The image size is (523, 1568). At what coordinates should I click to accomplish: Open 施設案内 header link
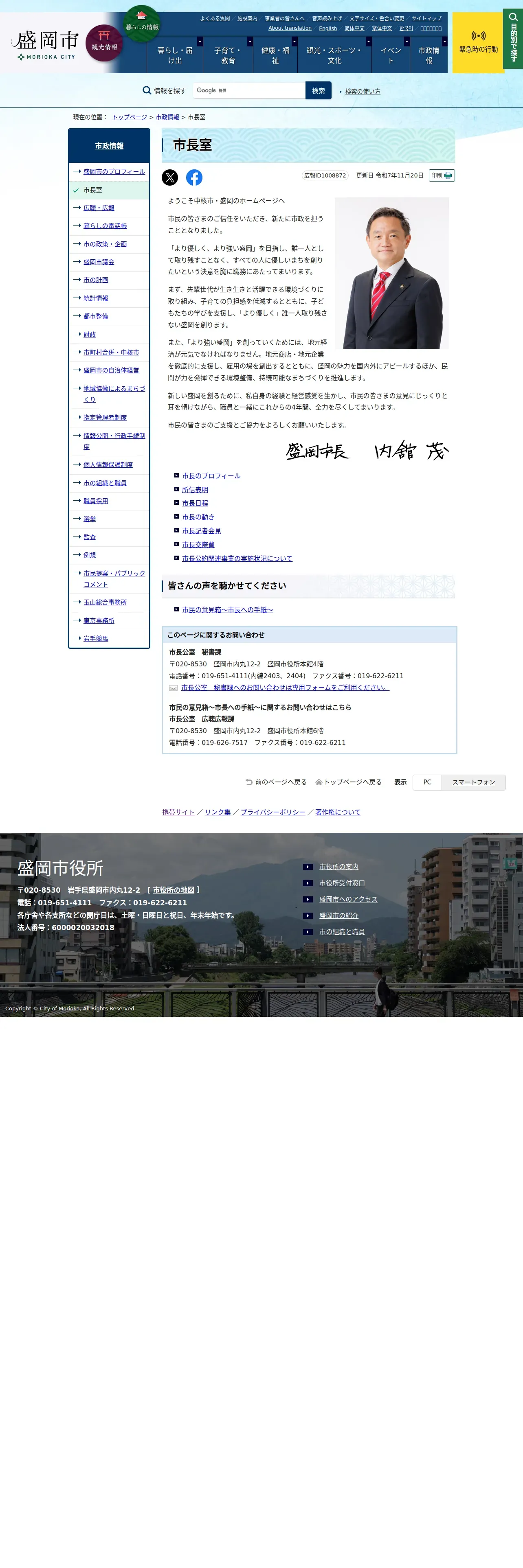tap(247, 19)
